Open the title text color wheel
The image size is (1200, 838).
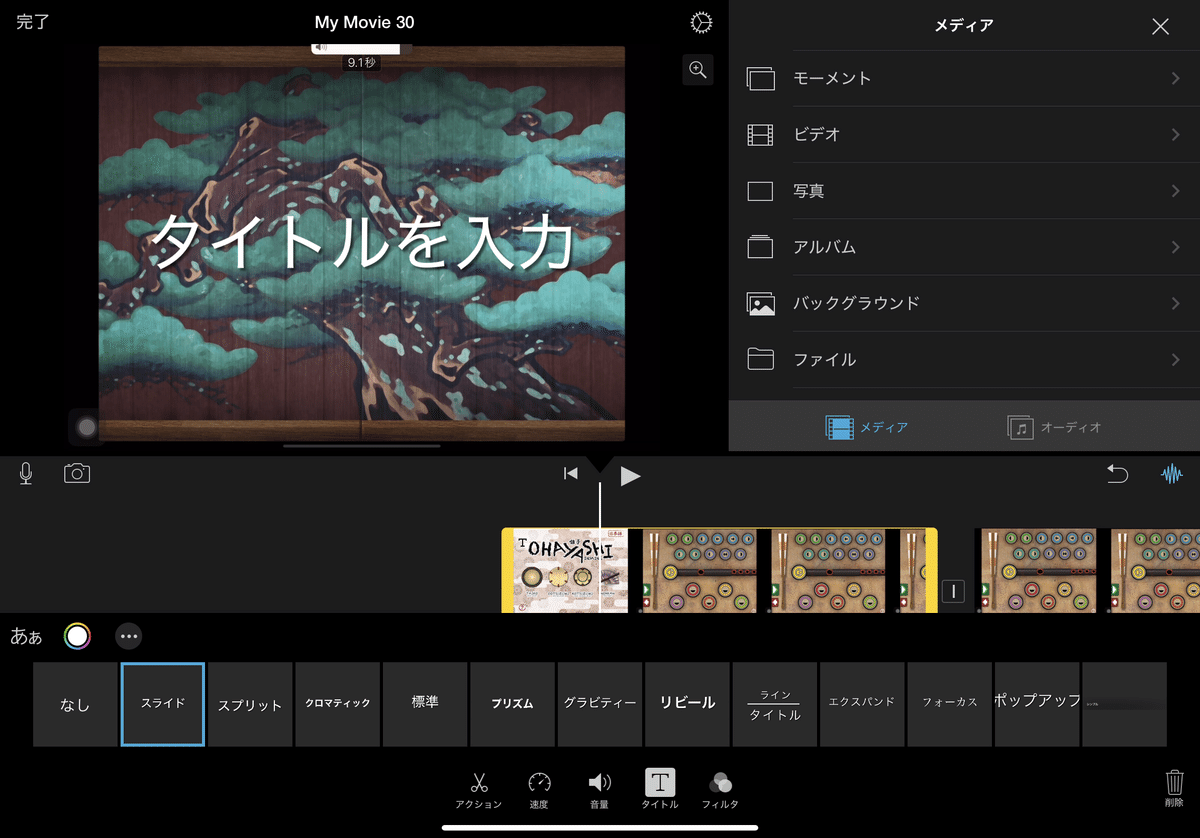point(77,636)
